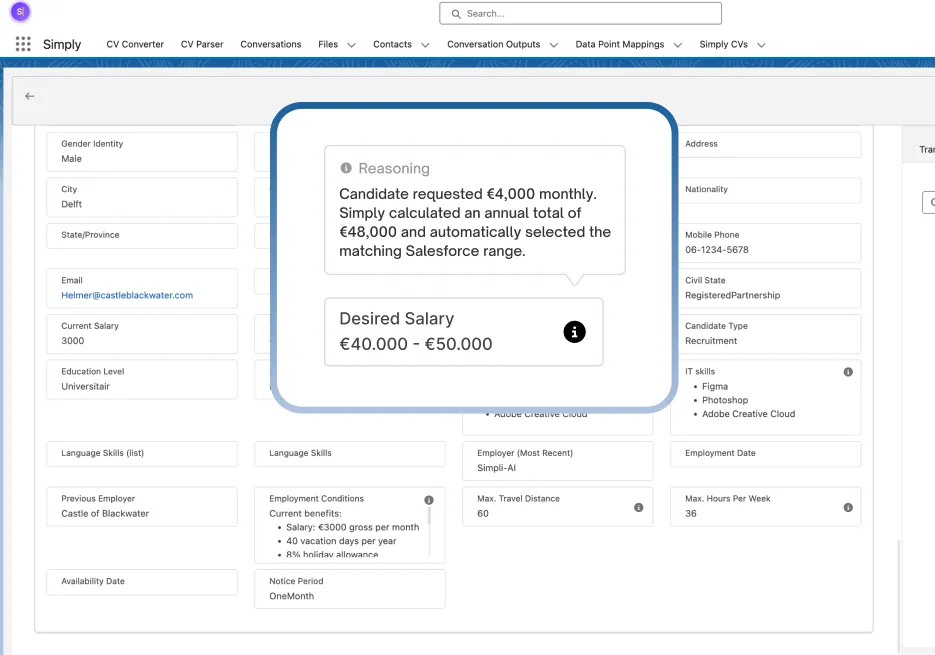935x655 pixels.
Task: Click the Education Level value Universitair
Action: pos(85,387)
